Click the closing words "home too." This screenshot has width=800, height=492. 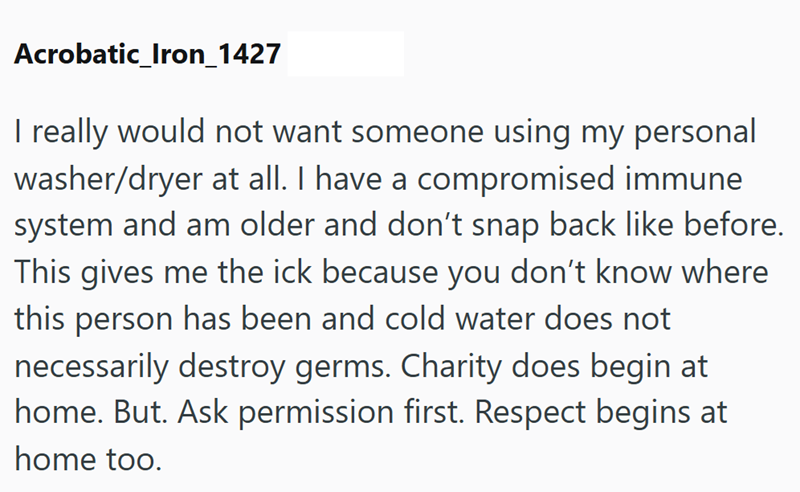[88, 459]
